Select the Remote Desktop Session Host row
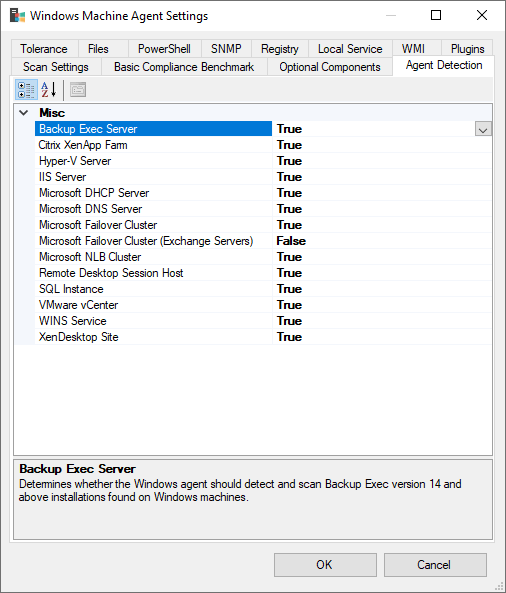 point(154,273)
